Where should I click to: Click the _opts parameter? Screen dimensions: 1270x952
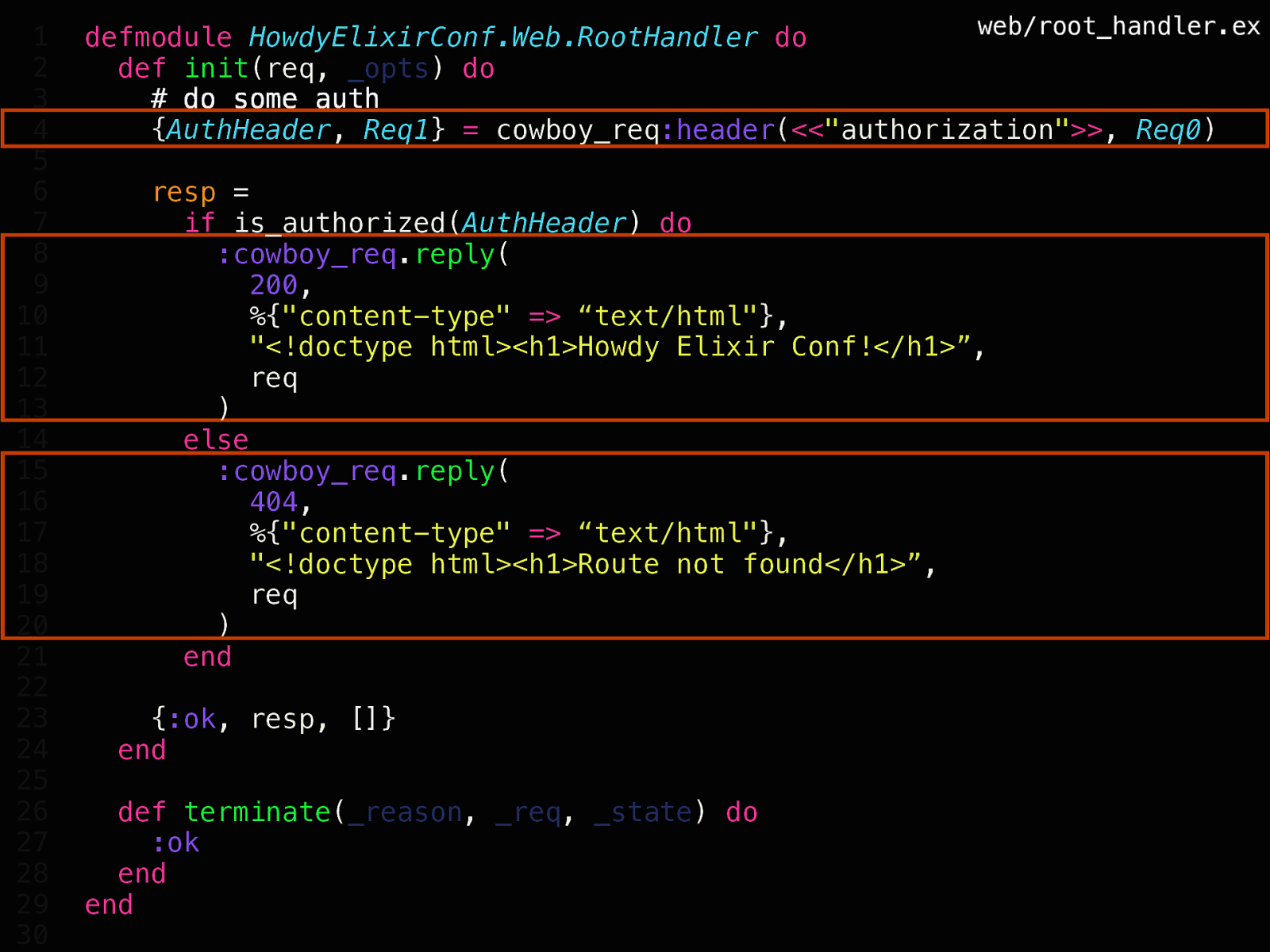(x=388, y=70)
